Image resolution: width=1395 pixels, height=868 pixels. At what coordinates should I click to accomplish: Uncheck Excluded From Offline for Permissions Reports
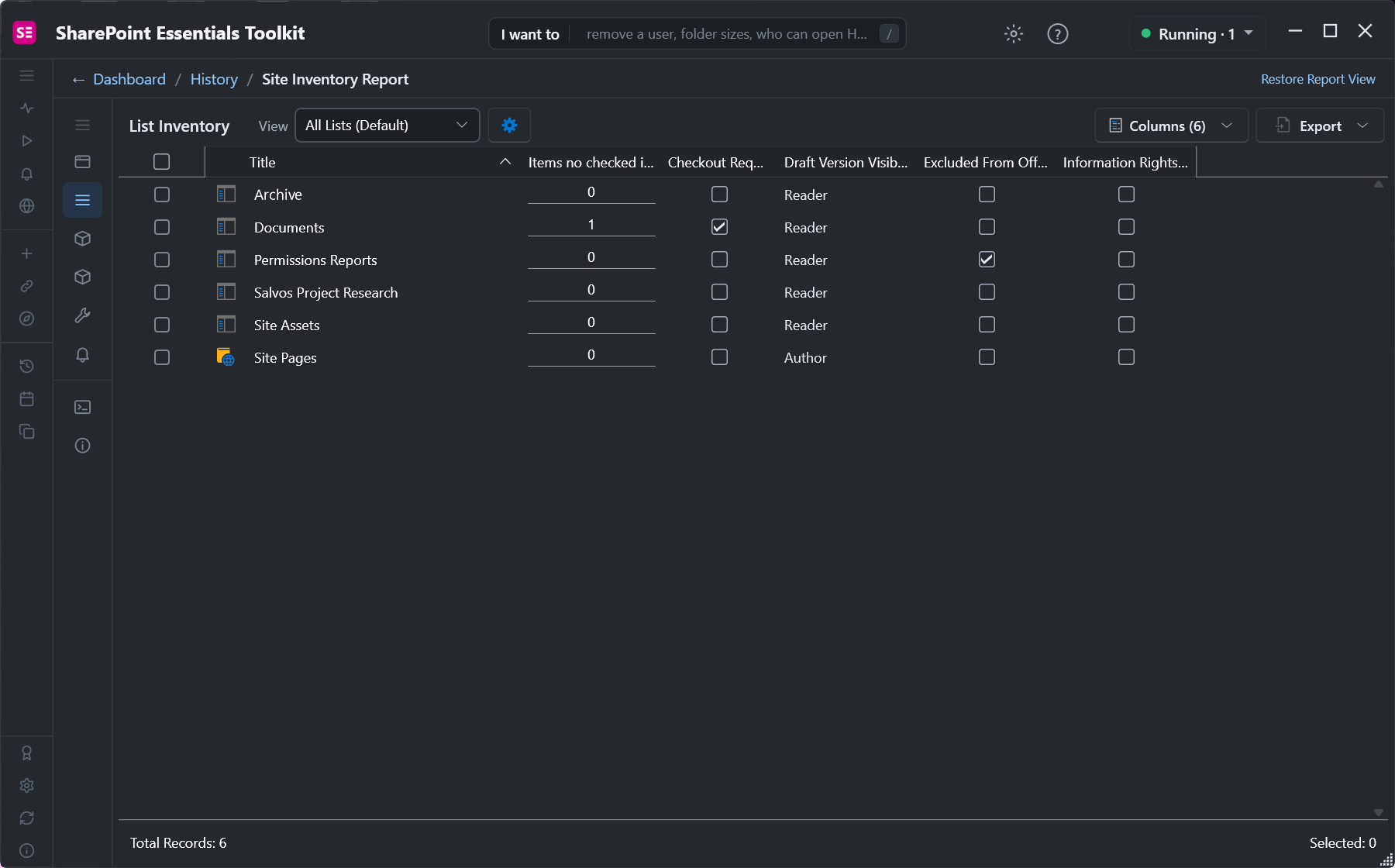987,260
